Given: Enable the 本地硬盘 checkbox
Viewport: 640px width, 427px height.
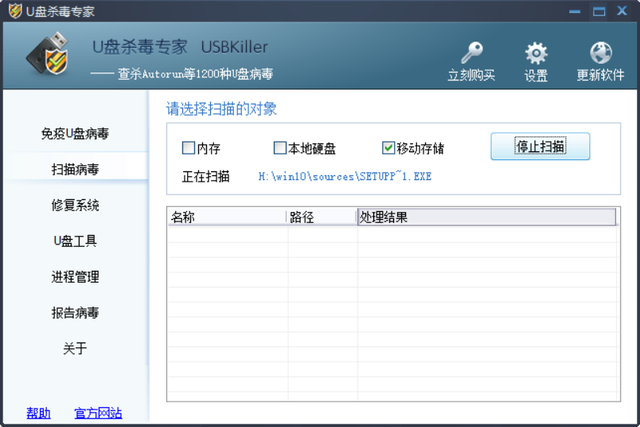Looking at the screenshot, I should 280,148.
